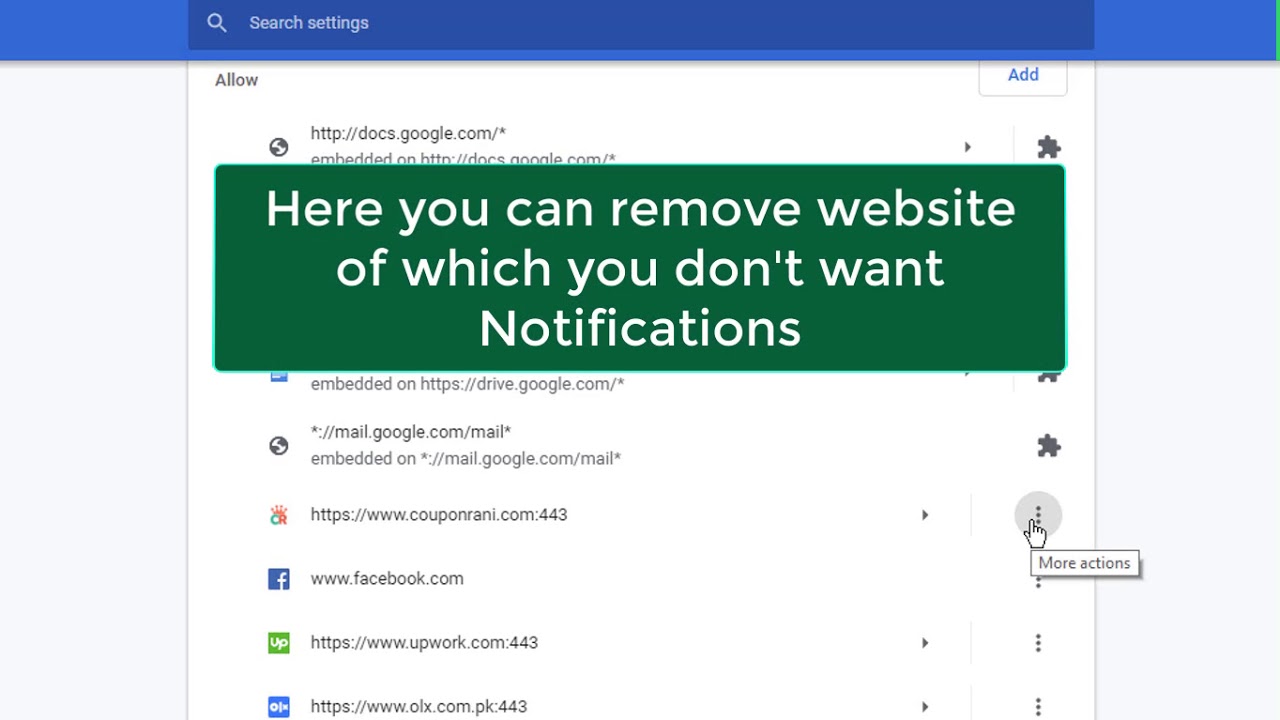
Task: Click the search magnifier icon
Action: 217,23
